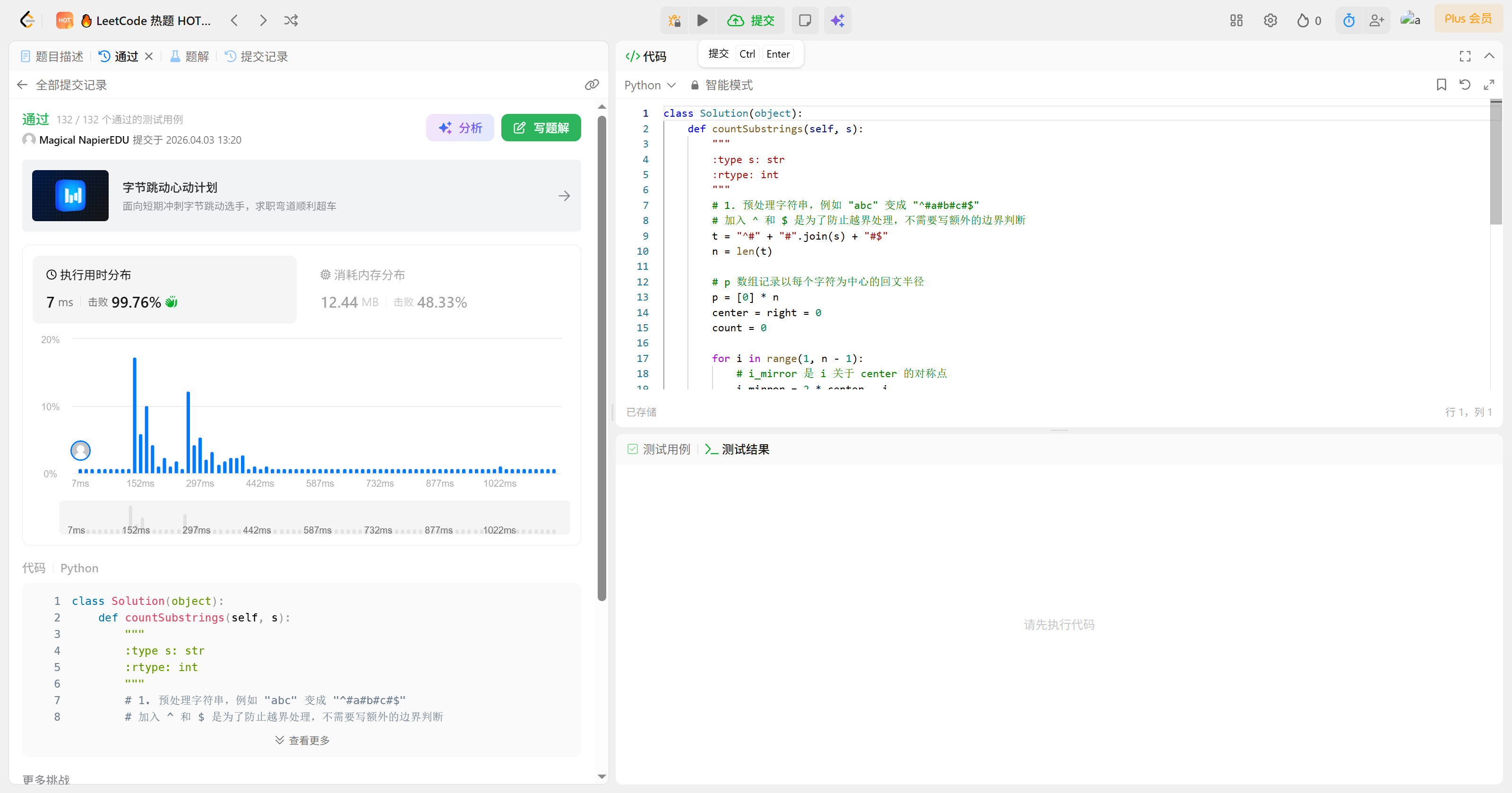Toggle the 智能模式 lock mode
Viewport: 1512px width, 793px height.
point(722,85)
